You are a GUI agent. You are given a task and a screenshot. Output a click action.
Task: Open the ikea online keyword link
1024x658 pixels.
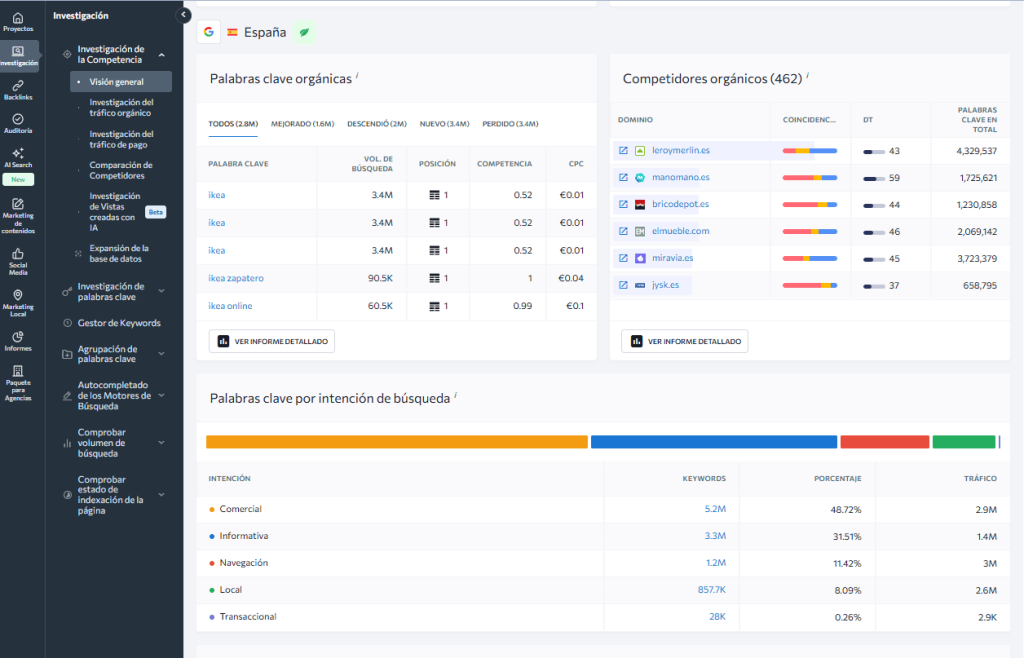point(230,306)
